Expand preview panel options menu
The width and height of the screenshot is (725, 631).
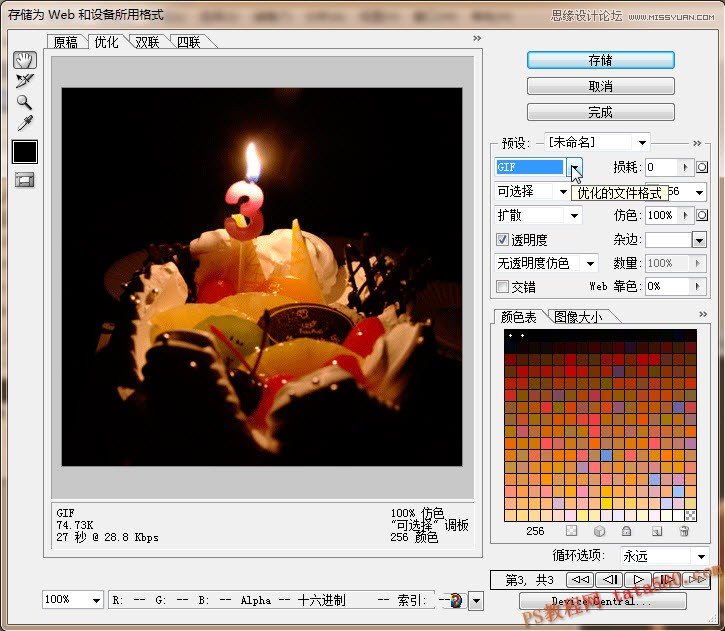pos(477,38)
